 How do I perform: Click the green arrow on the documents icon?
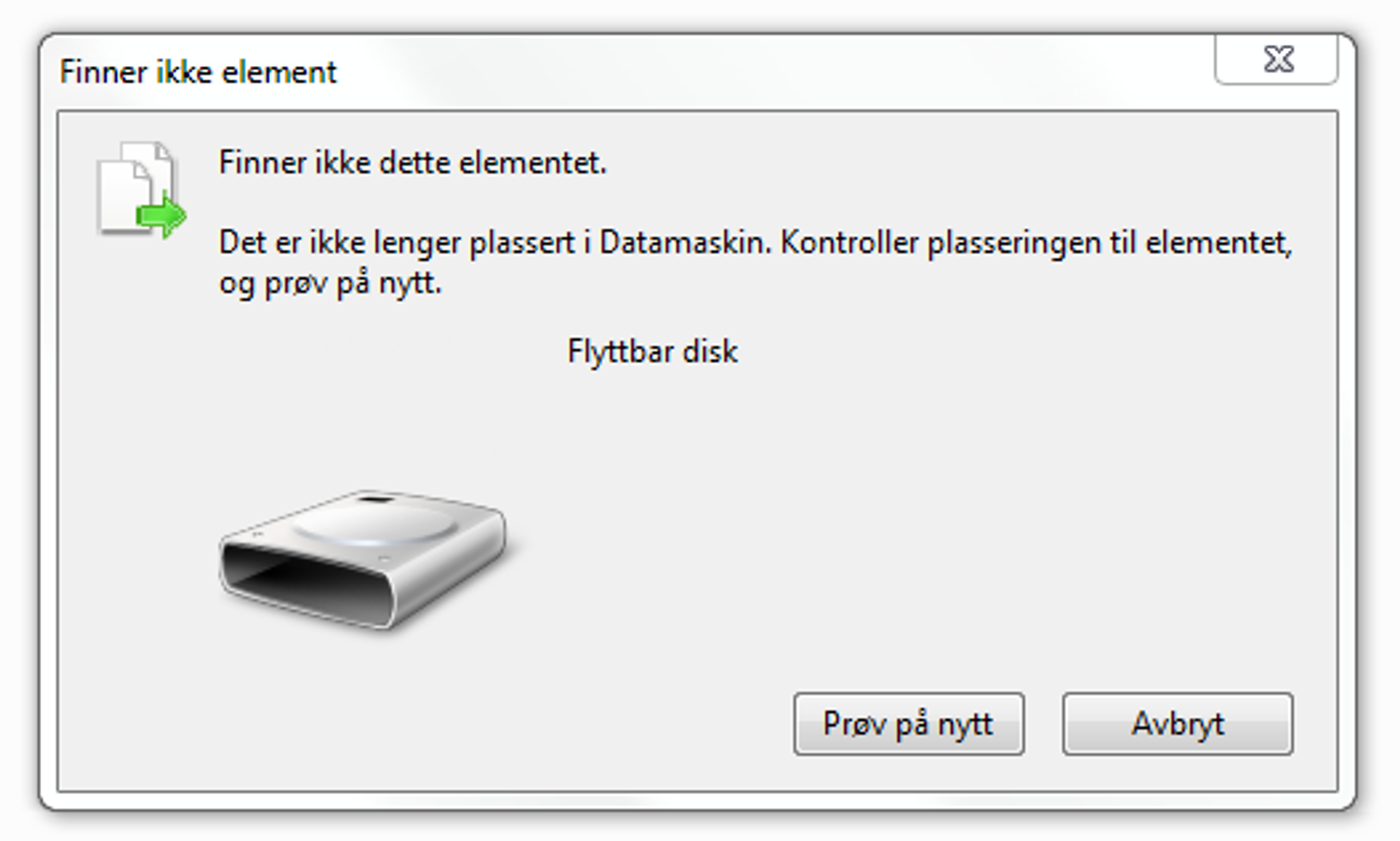162,215
